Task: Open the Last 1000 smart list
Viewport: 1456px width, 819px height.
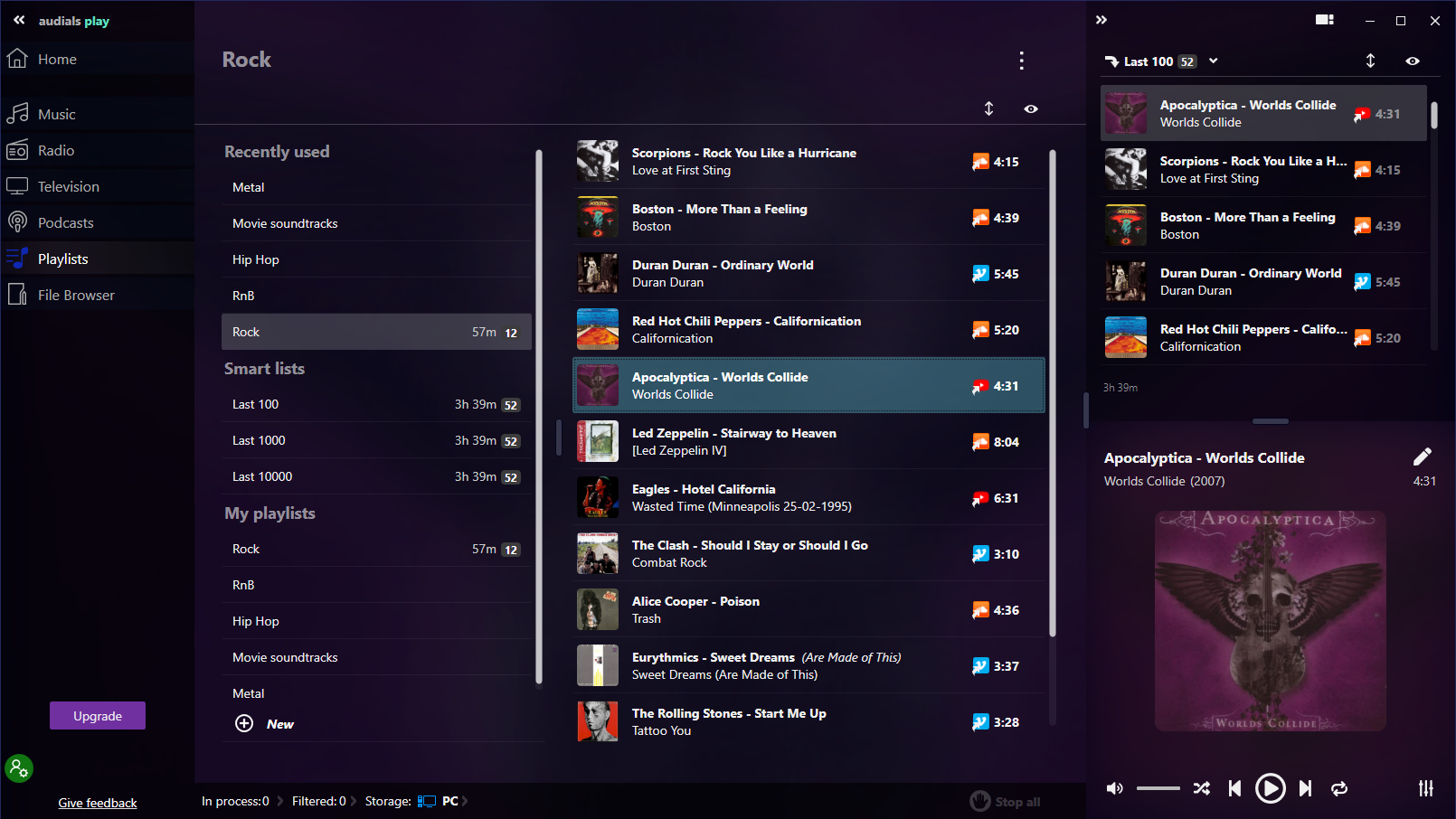Action: tap(376, 440)
